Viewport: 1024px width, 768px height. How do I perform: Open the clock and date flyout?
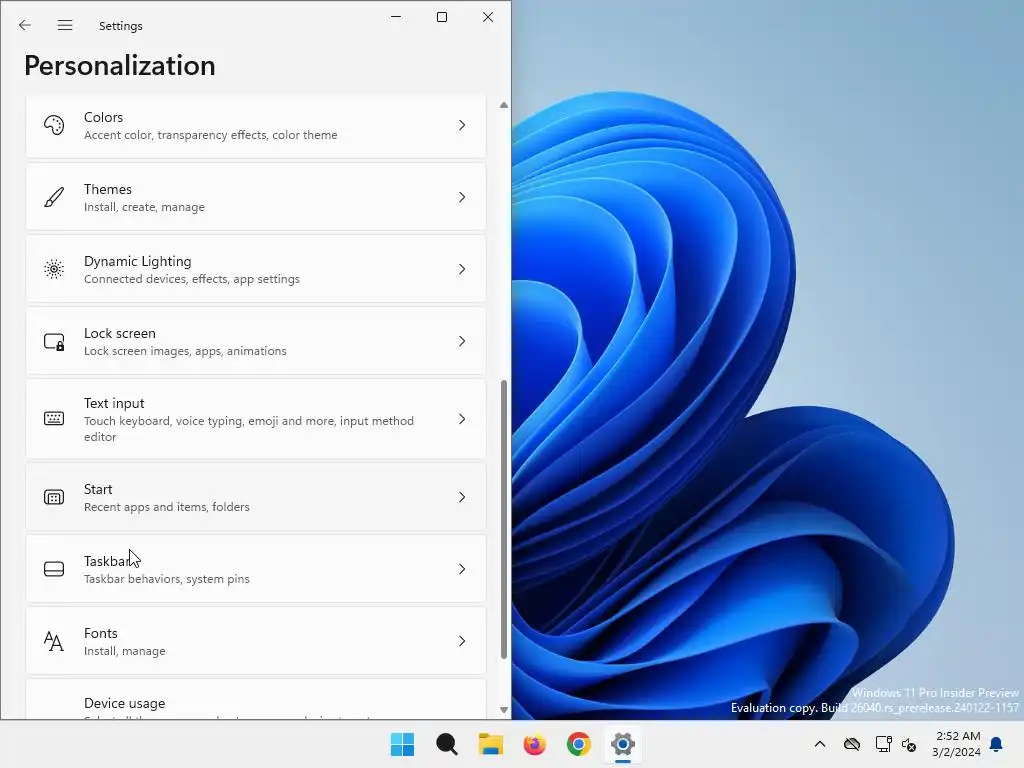[x=957, y=744]
